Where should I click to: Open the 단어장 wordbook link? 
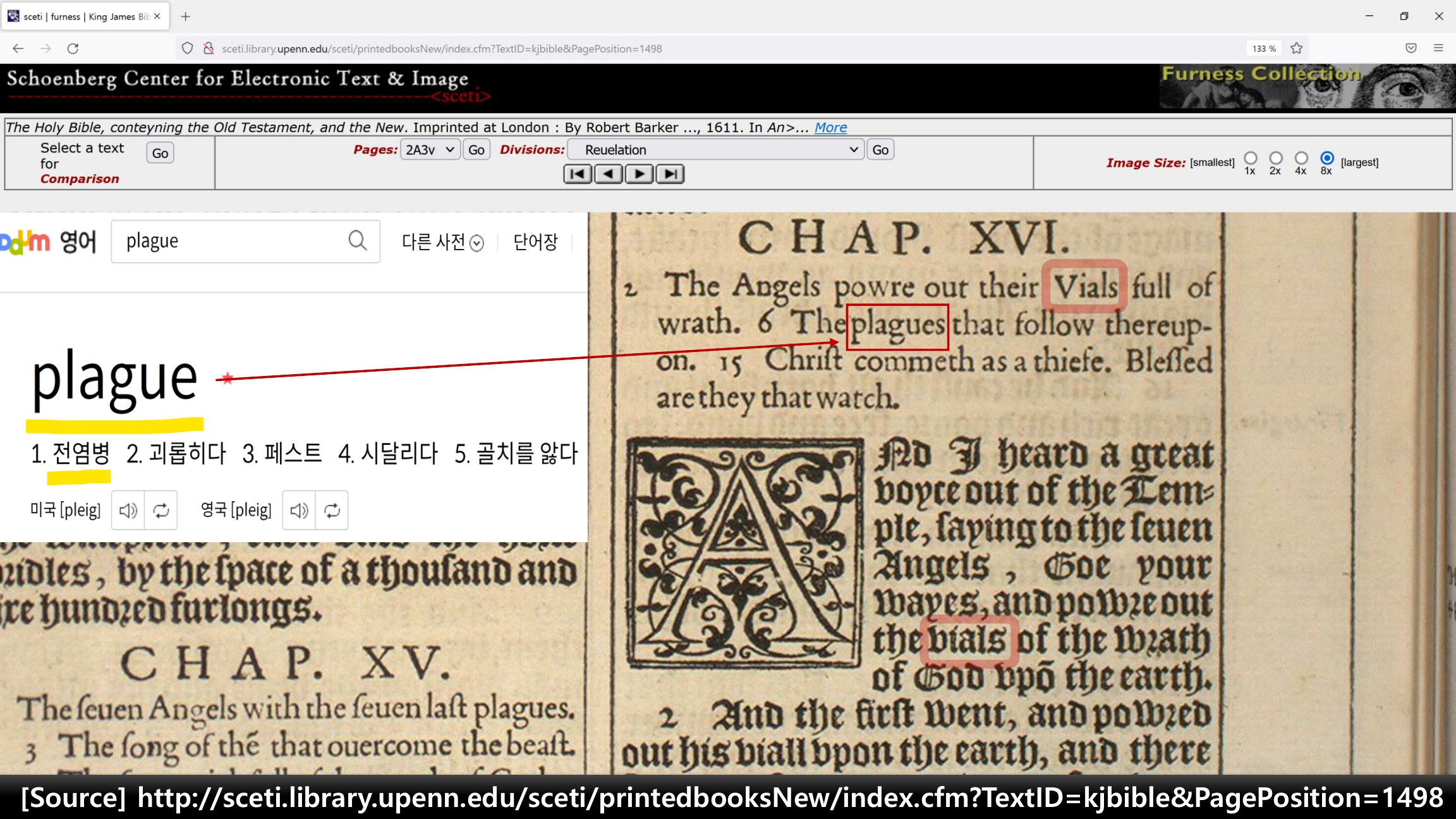click(x=535, y=242)
